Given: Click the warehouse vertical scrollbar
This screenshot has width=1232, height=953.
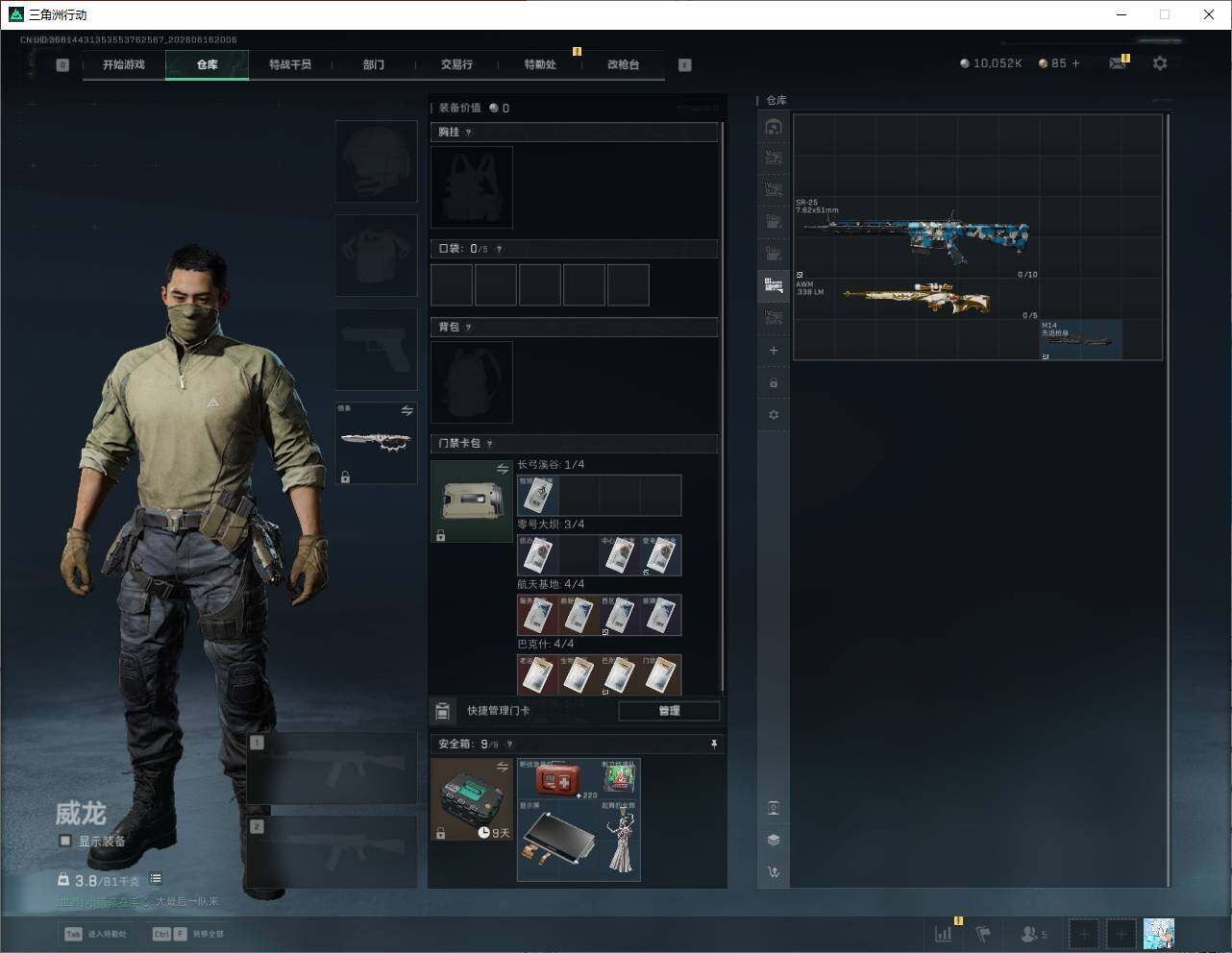Looking at the screenshot, I should coord(1168,500).
